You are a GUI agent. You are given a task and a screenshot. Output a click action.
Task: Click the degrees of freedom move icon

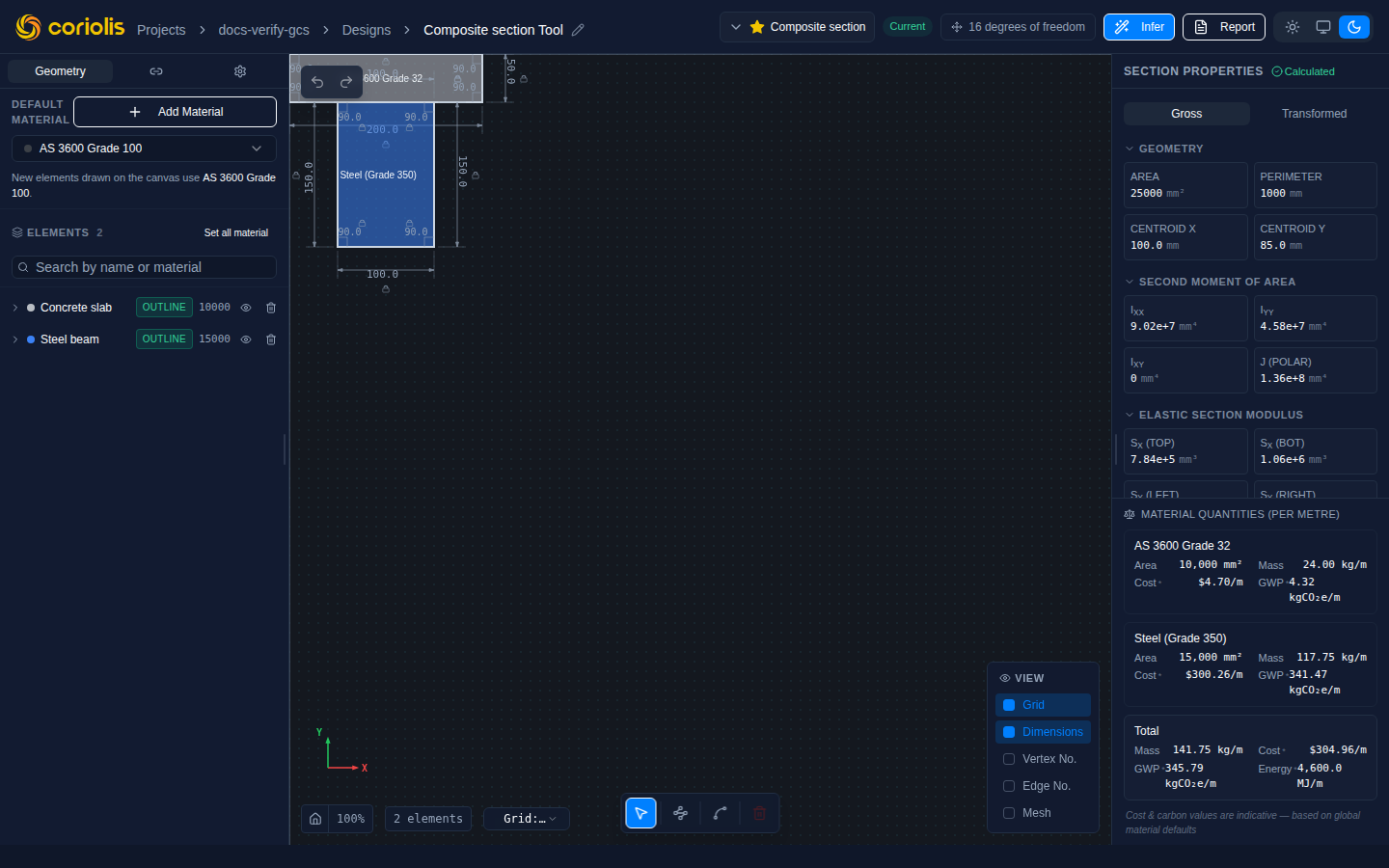tap(957, 27)
